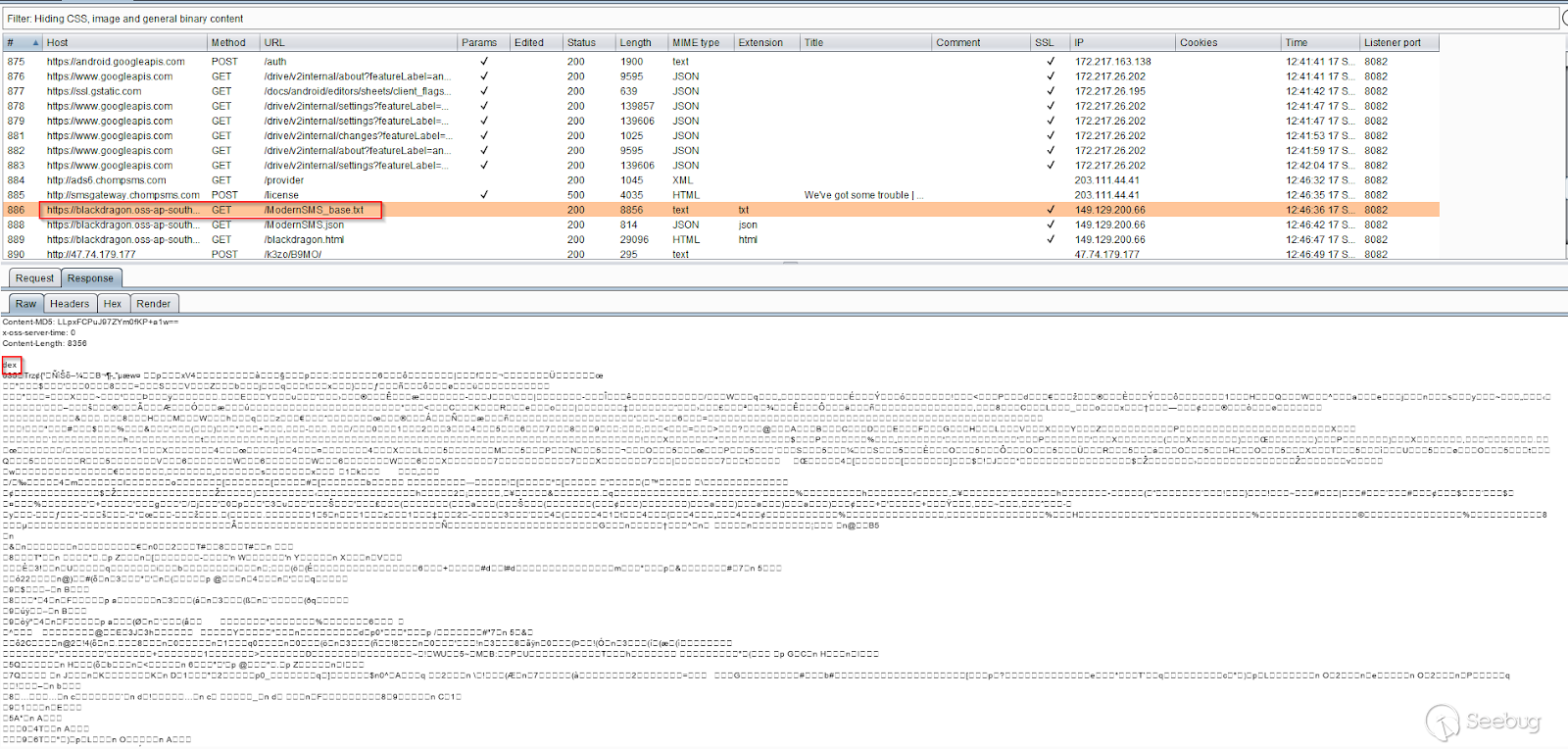The image size is (1568, 749).
Task: Switch to the Request tab
Action: (x=34, y=278)
